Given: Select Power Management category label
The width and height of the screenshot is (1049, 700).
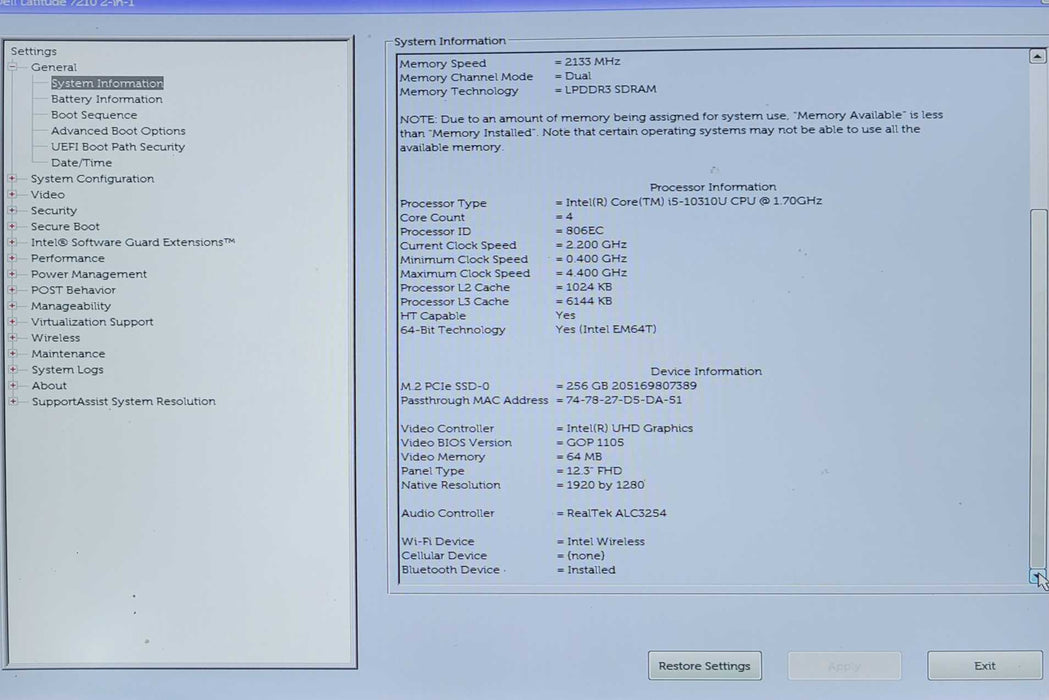Looking at the screenshot, I should (x=88, y=274).
